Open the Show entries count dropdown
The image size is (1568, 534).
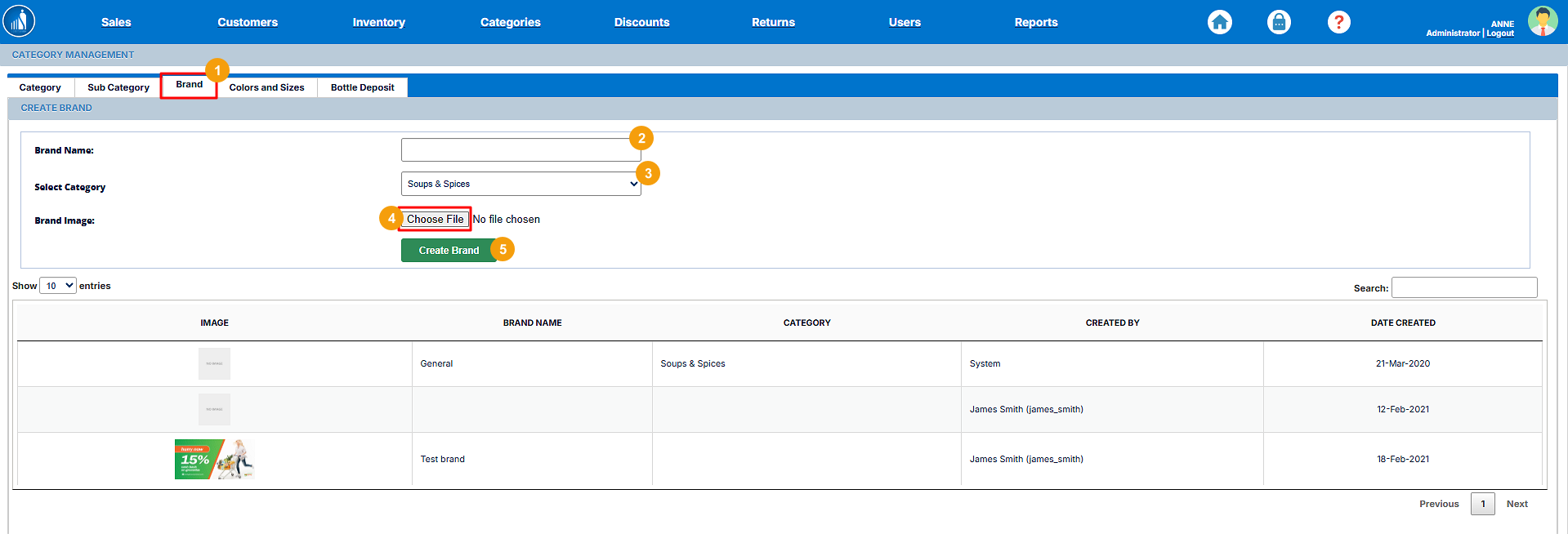pos(58,286)
